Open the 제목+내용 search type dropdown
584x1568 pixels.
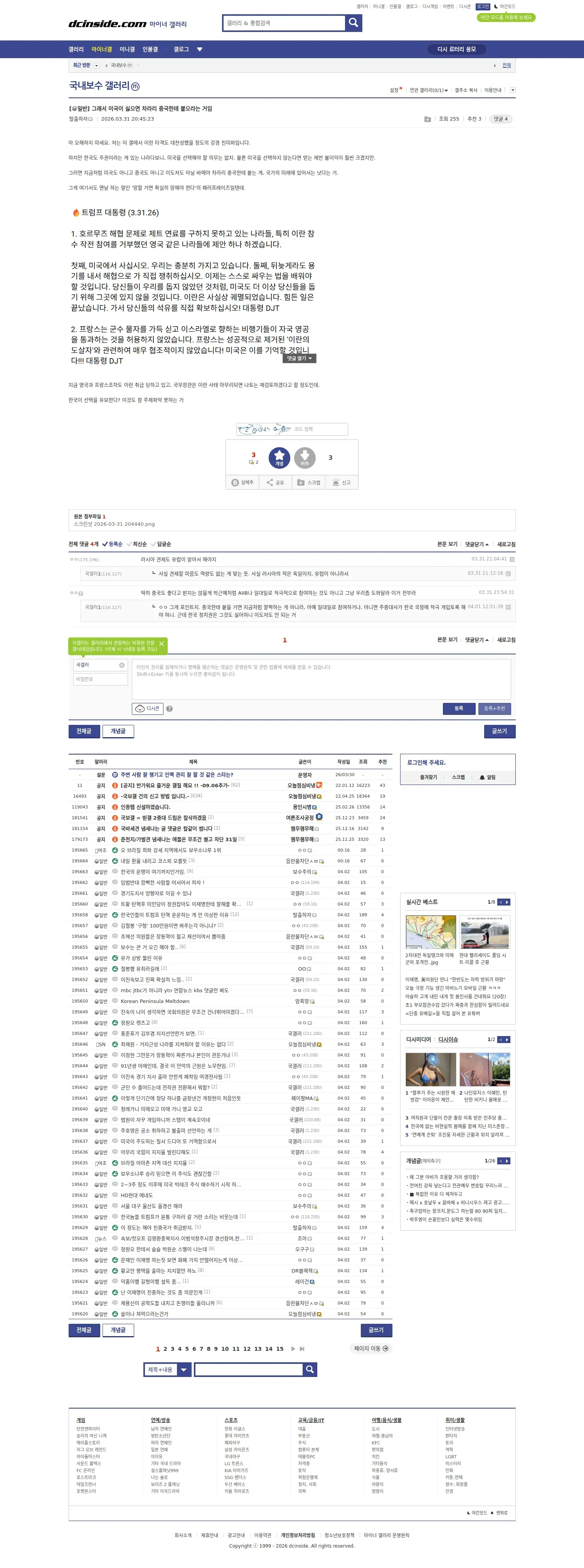[x=167, y=1370]
